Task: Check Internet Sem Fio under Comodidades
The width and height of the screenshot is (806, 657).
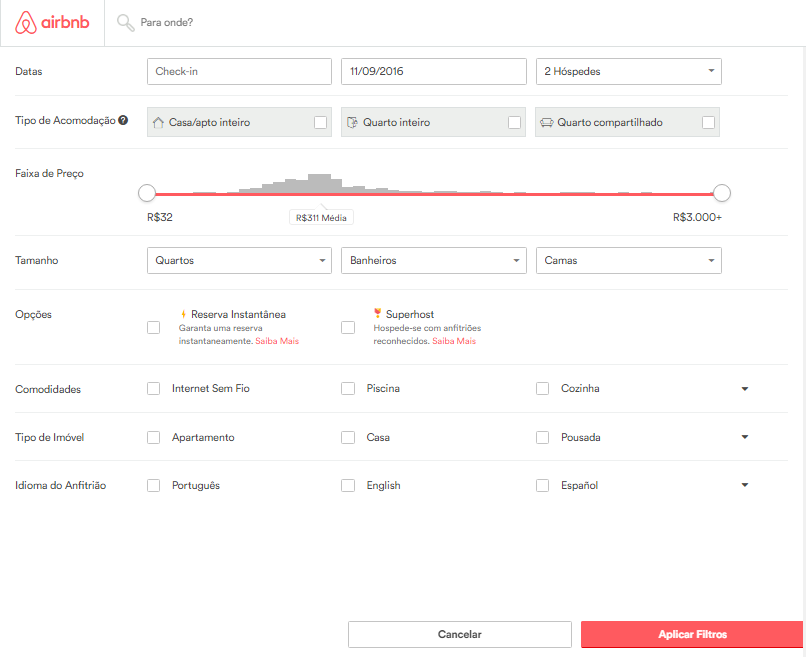Action: (153, 388)
